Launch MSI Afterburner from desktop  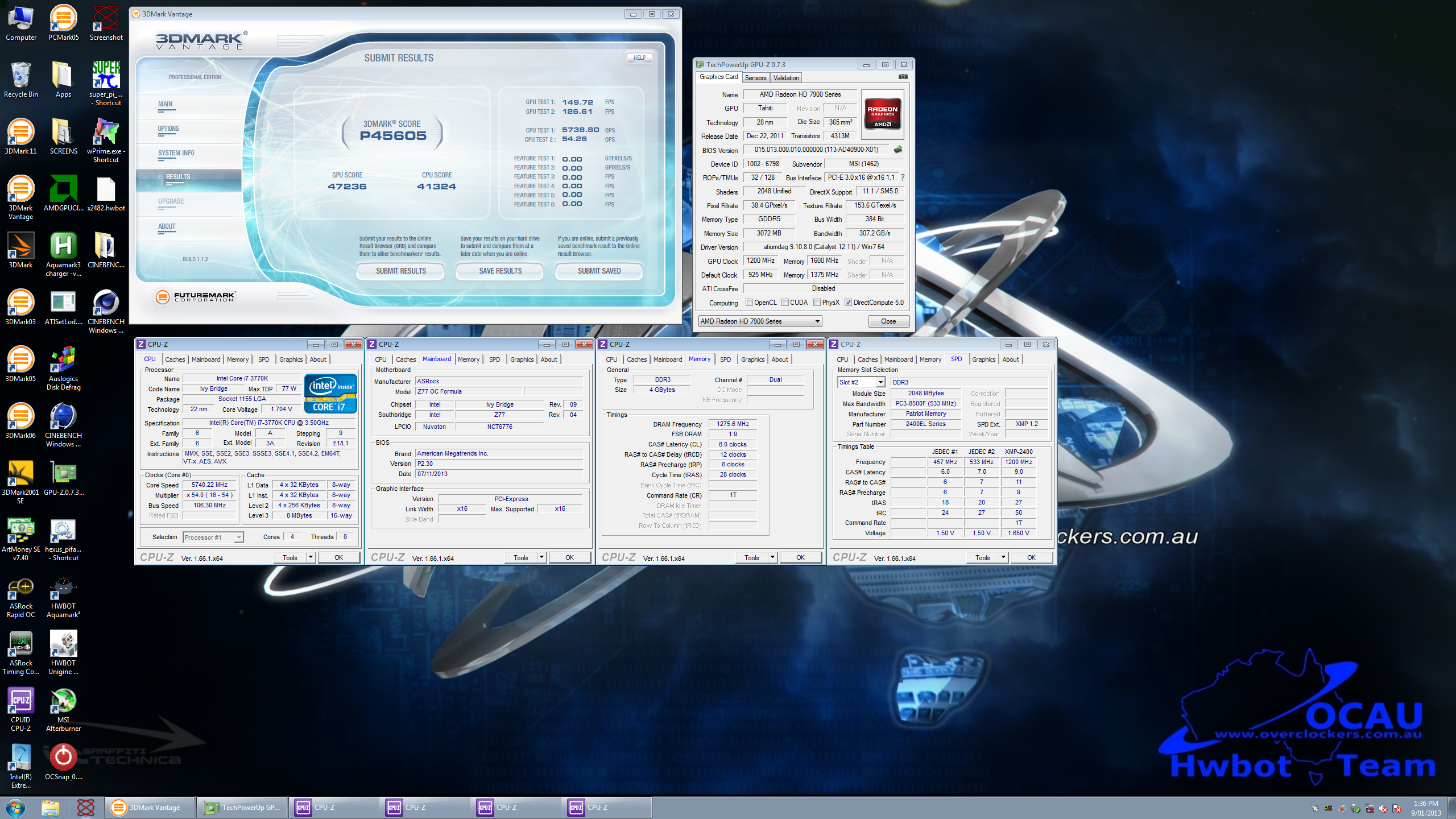point(63,709)
